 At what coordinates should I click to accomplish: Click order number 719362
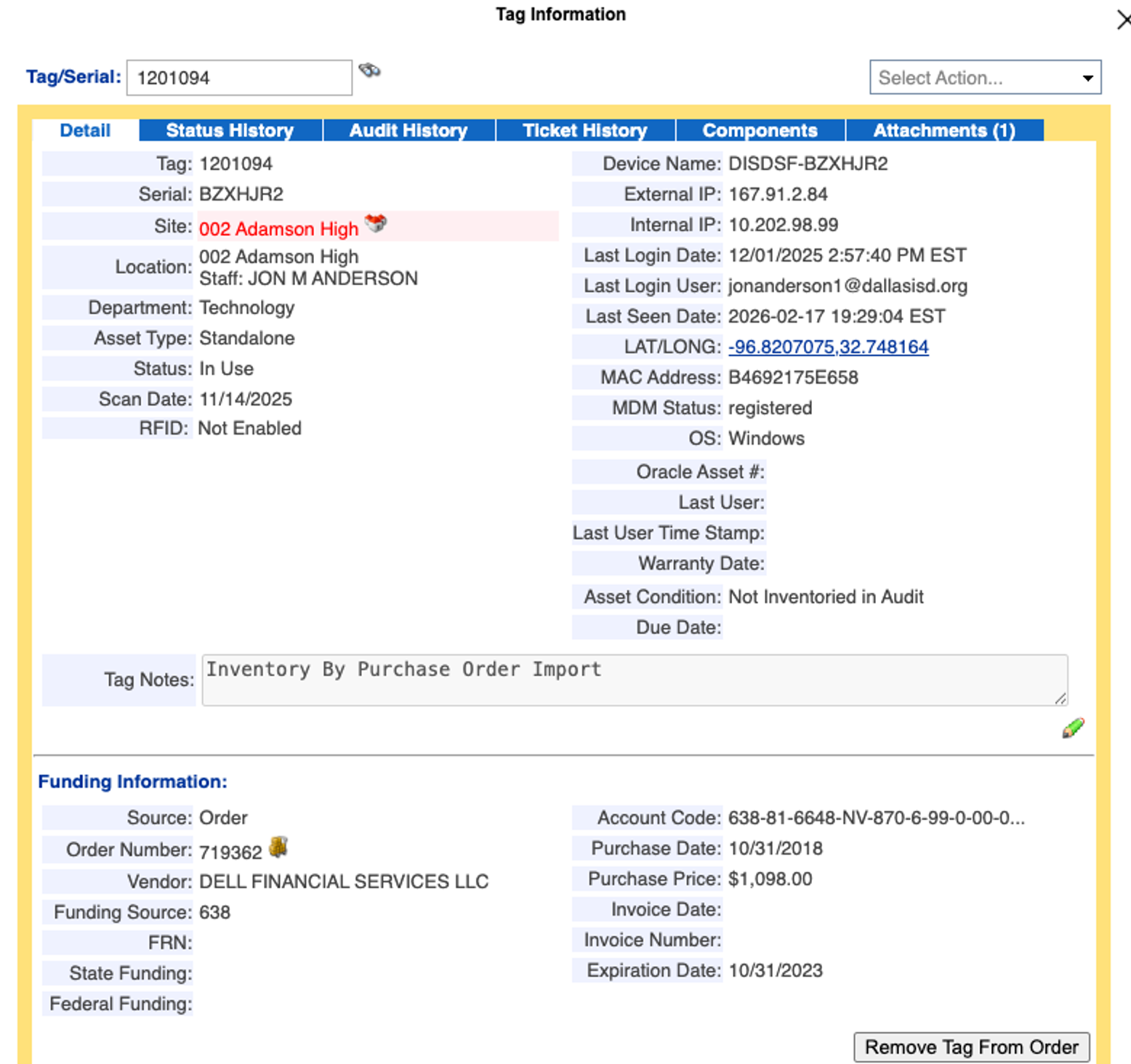tap(230, 852)
